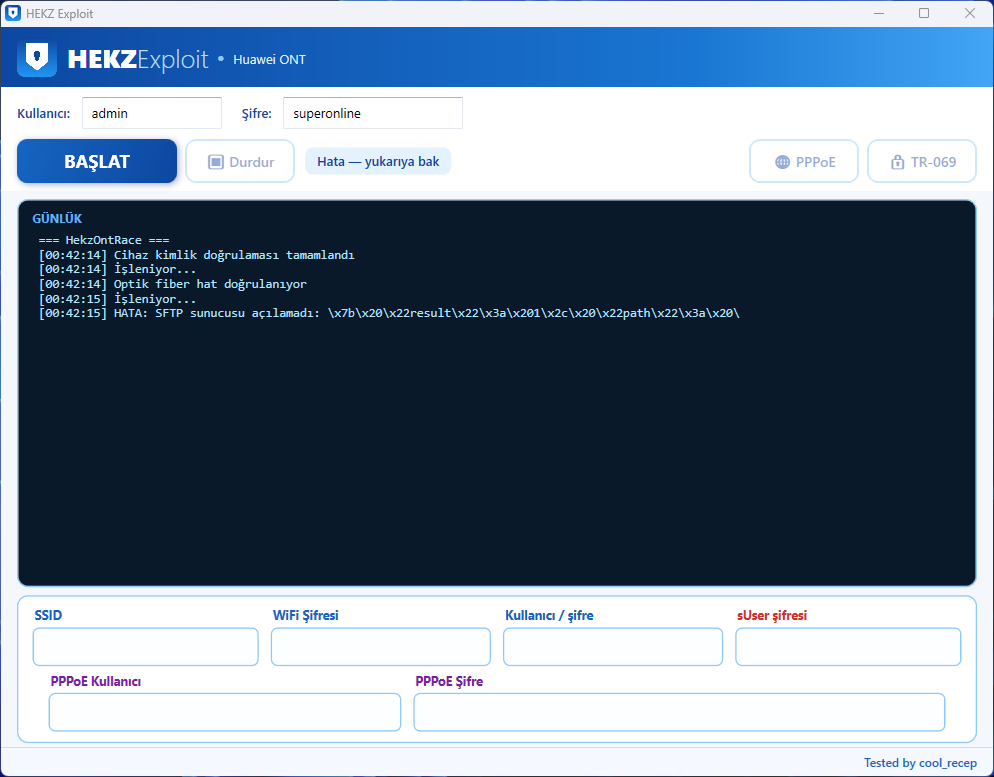The image size is (994, 777).
Task: Click the 'Cihaz kimlik doğrulaması tamamlandı' log line
Action: pyautogui.click(x=197, y=255)
